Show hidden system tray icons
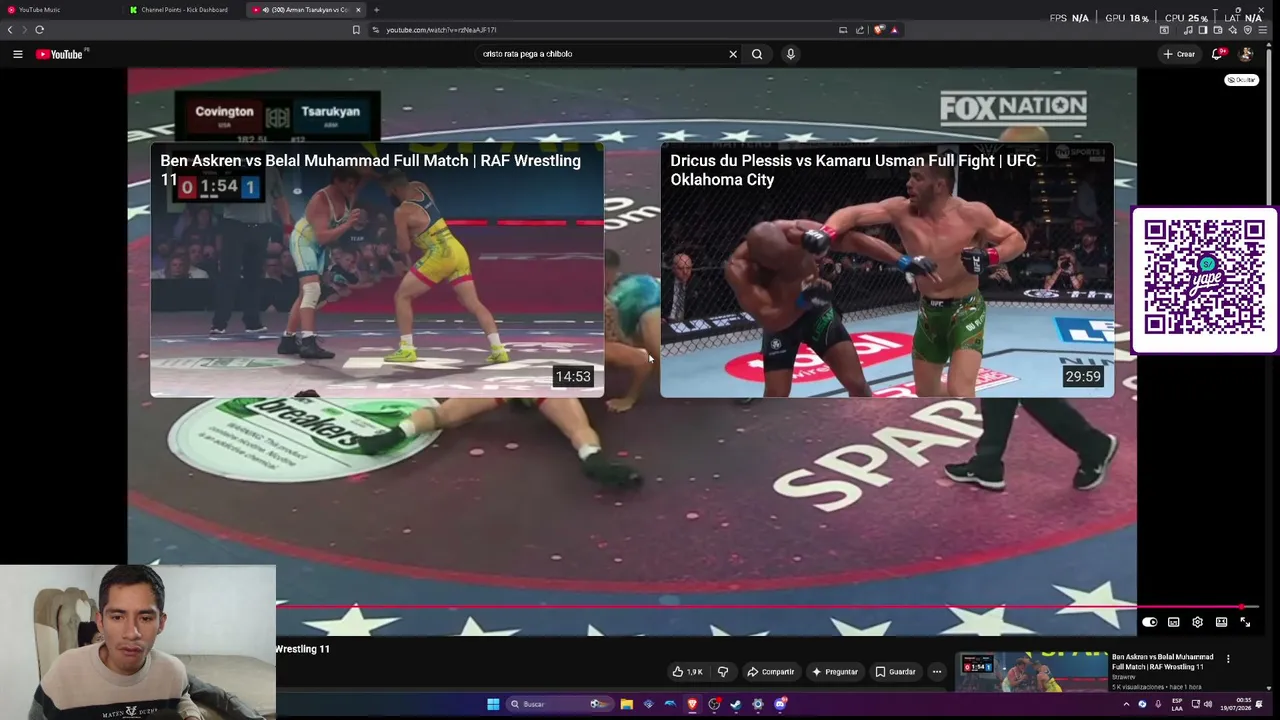The image size is (1280, 720). click(x=1126, y=704)
